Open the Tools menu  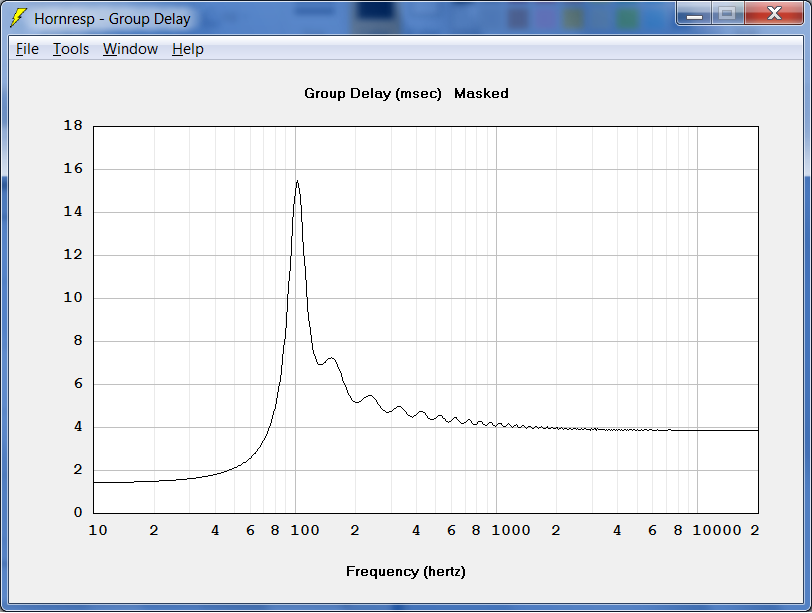coord(71,49)
